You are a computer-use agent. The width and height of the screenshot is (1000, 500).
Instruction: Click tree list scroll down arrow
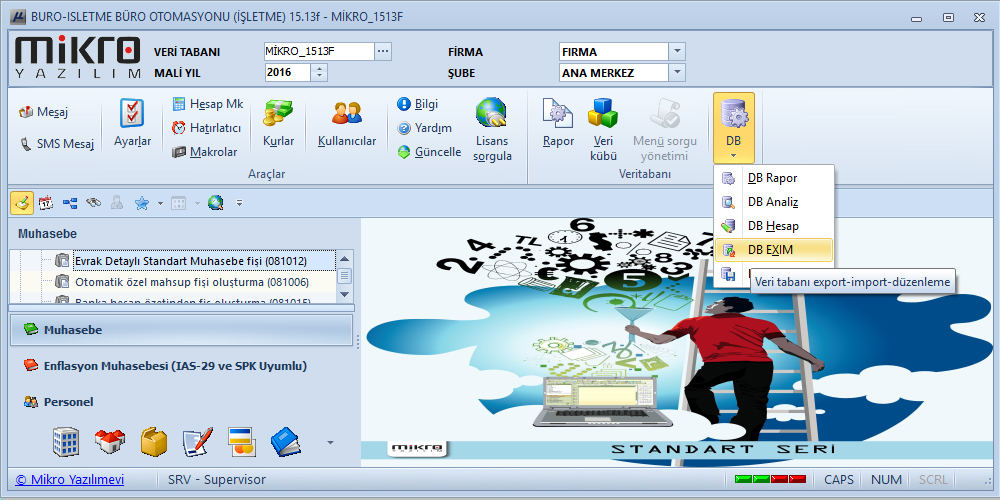click(x=344, y=294)
